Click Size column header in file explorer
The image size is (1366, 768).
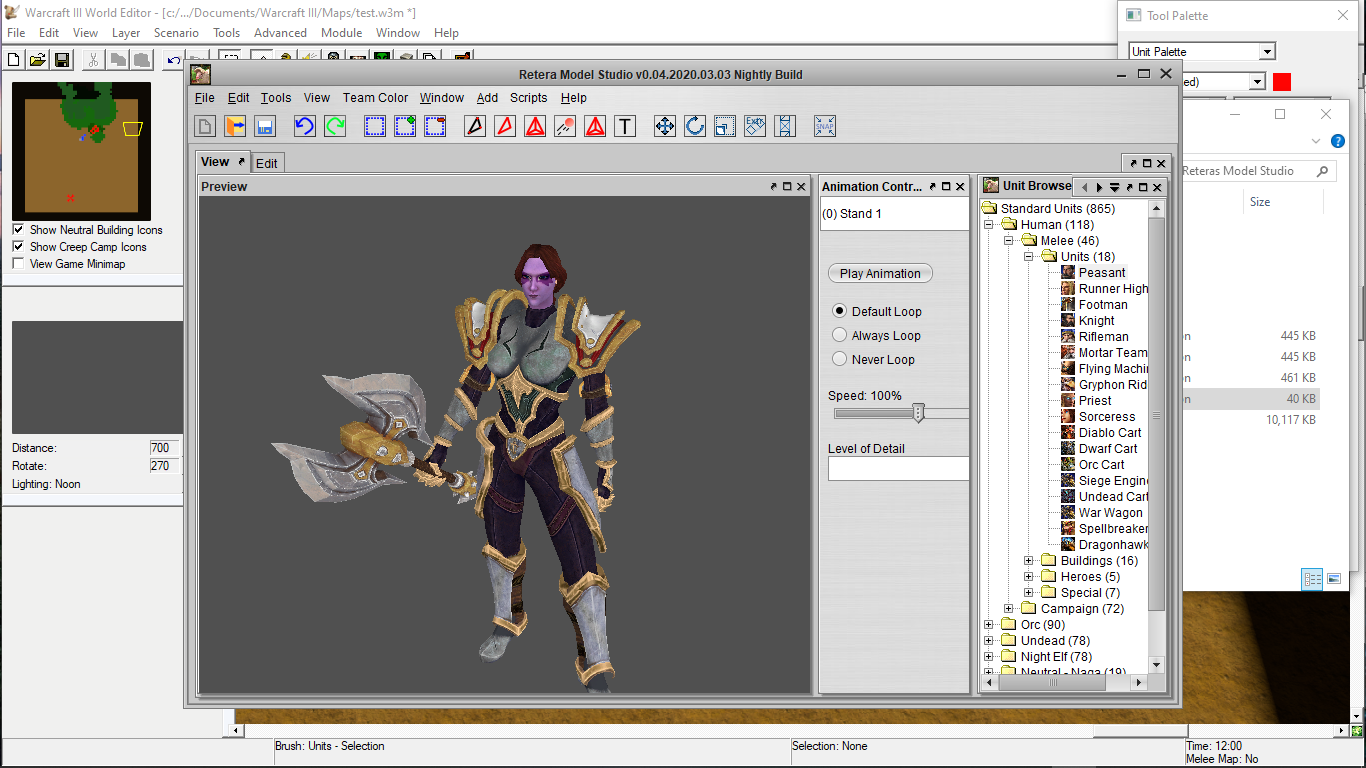click(x=1260, y=202)
